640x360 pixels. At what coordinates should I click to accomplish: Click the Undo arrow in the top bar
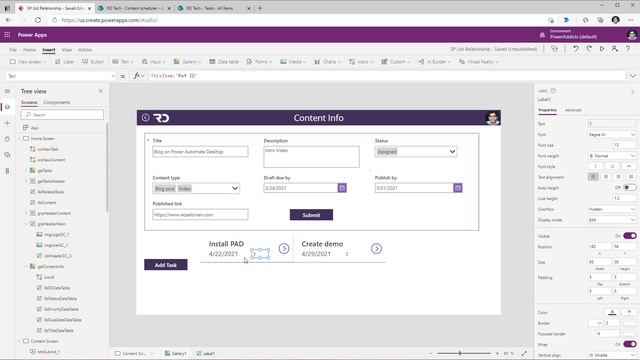[x=576, y=49]
